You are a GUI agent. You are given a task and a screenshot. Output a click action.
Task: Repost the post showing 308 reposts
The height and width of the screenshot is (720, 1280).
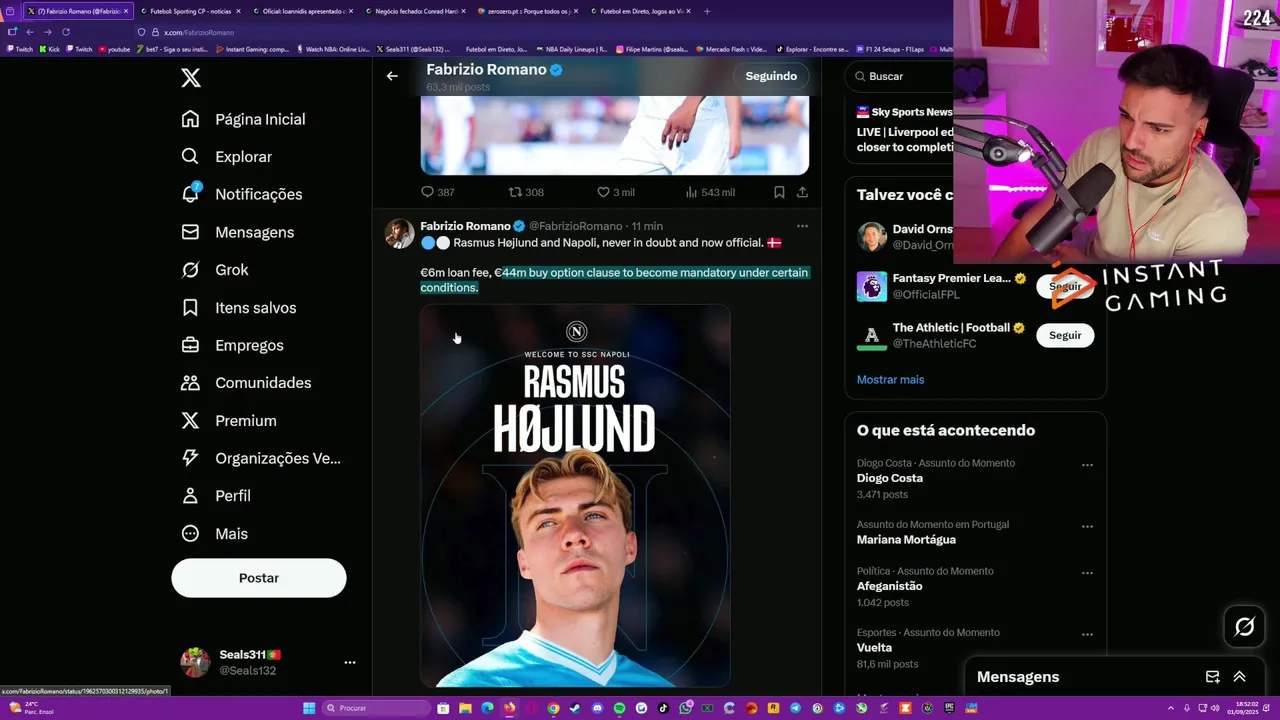pos(526,192)
